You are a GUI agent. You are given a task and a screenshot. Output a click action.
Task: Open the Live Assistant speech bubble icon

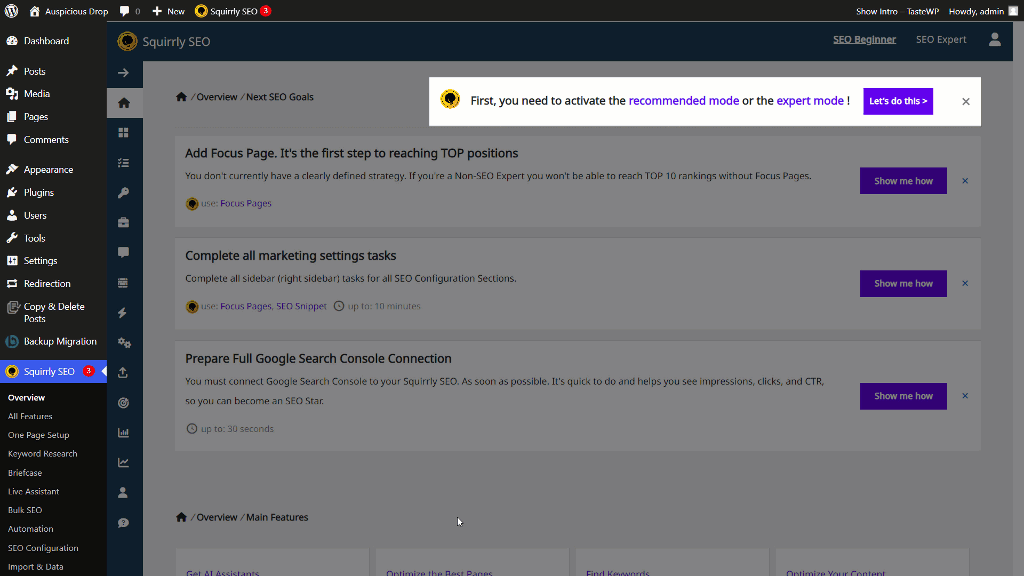click(123, 253)
